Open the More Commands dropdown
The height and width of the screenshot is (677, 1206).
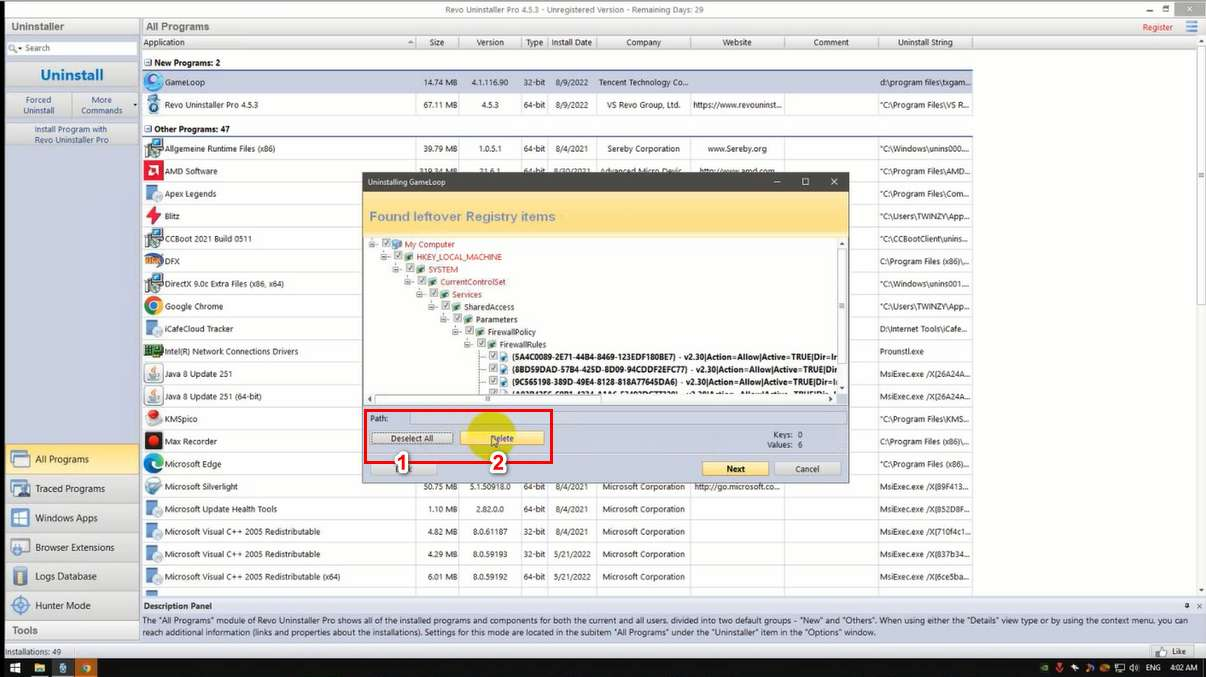point(104,105)
